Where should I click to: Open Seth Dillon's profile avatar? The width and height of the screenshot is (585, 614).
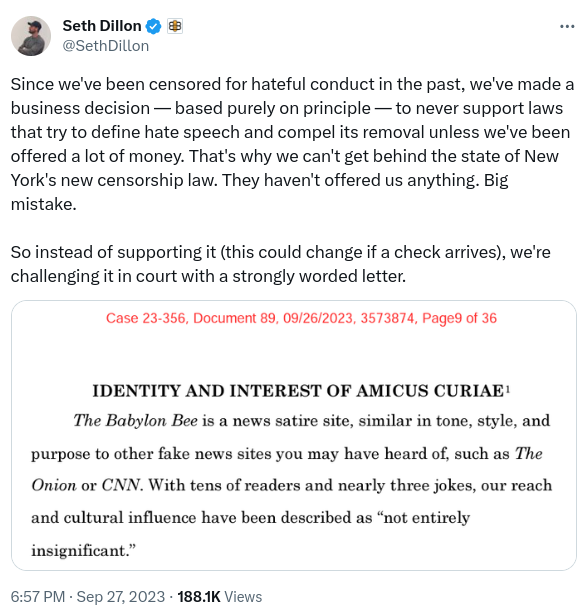(31, 36)
